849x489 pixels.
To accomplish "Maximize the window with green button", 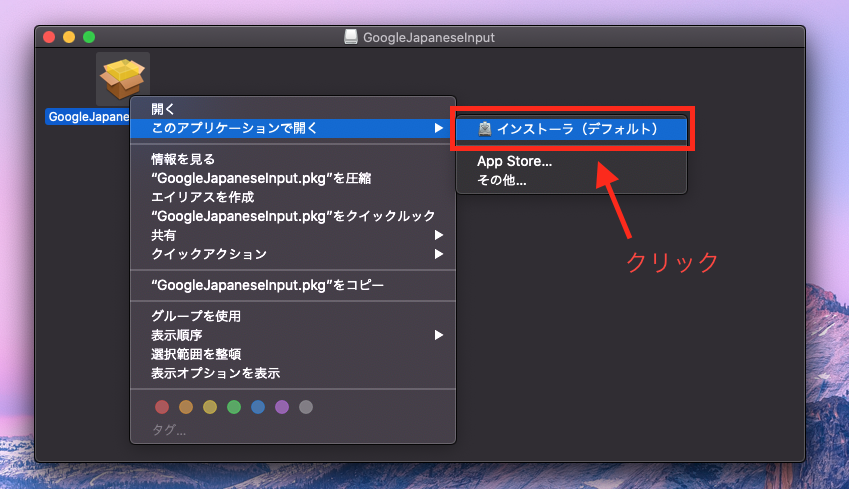I will pyautogui.click(x=89, y=37).
